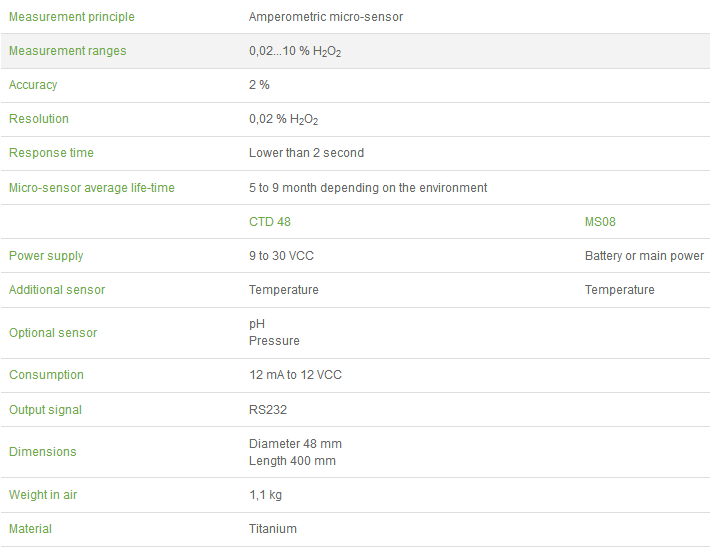Image resolution: width=710 pixels, height=548 pixels.
Task: Select the Resolution row label
Action: (x=39, y=119)
